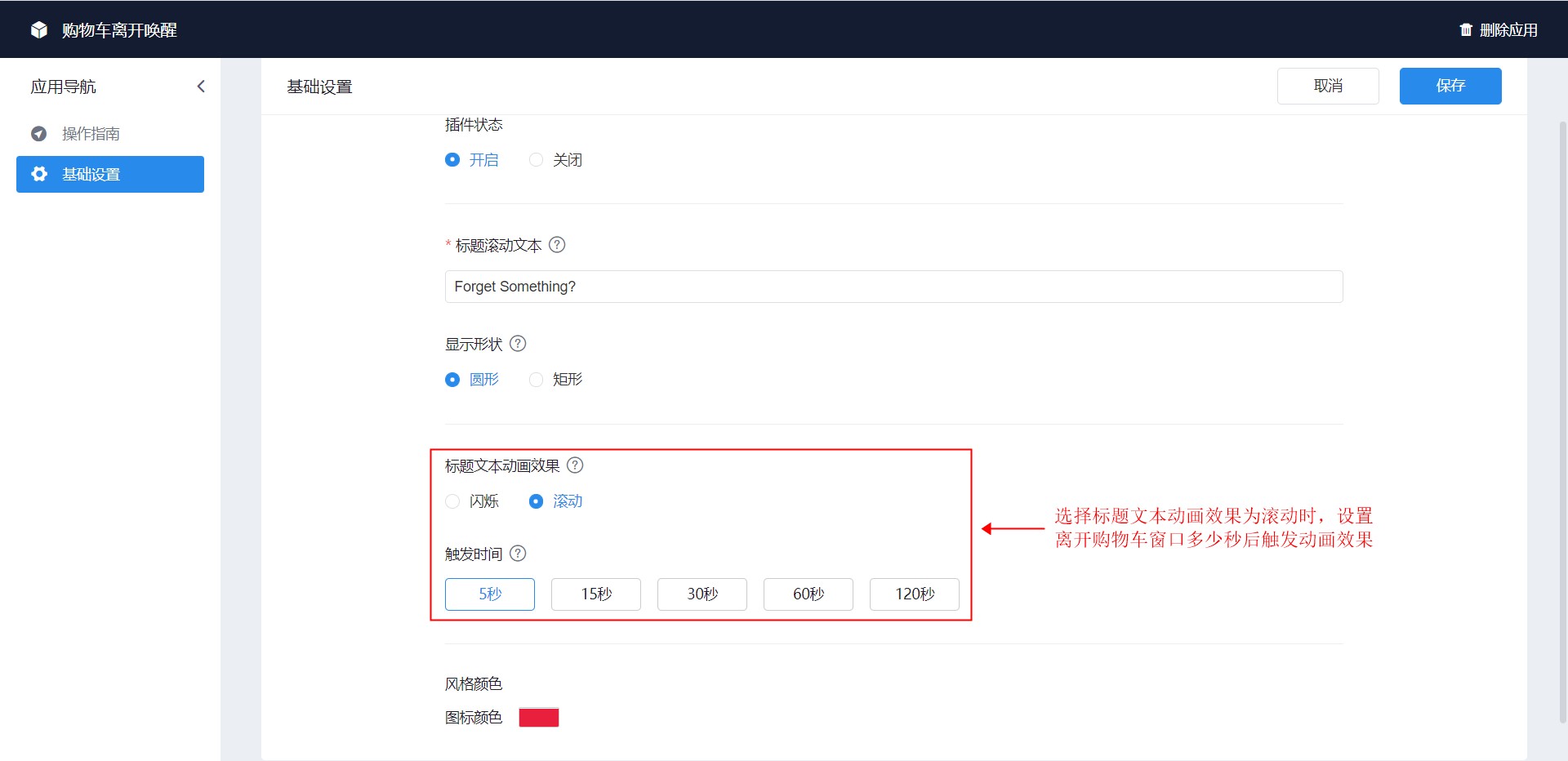Select the 圆形 shape radio

coord(452,380)
